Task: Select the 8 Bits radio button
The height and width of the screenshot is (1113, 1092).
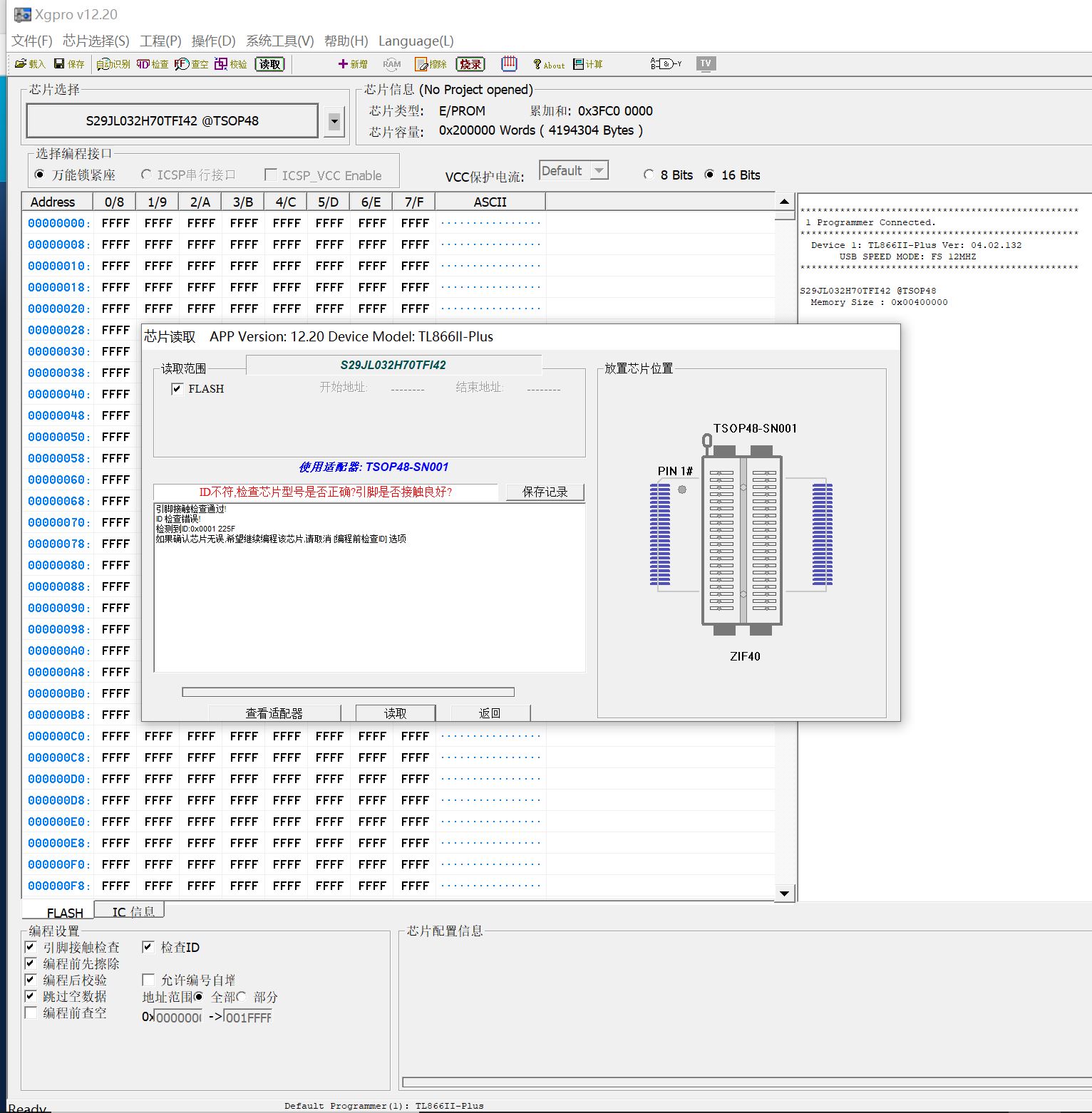Action: (x=649, y=175)
